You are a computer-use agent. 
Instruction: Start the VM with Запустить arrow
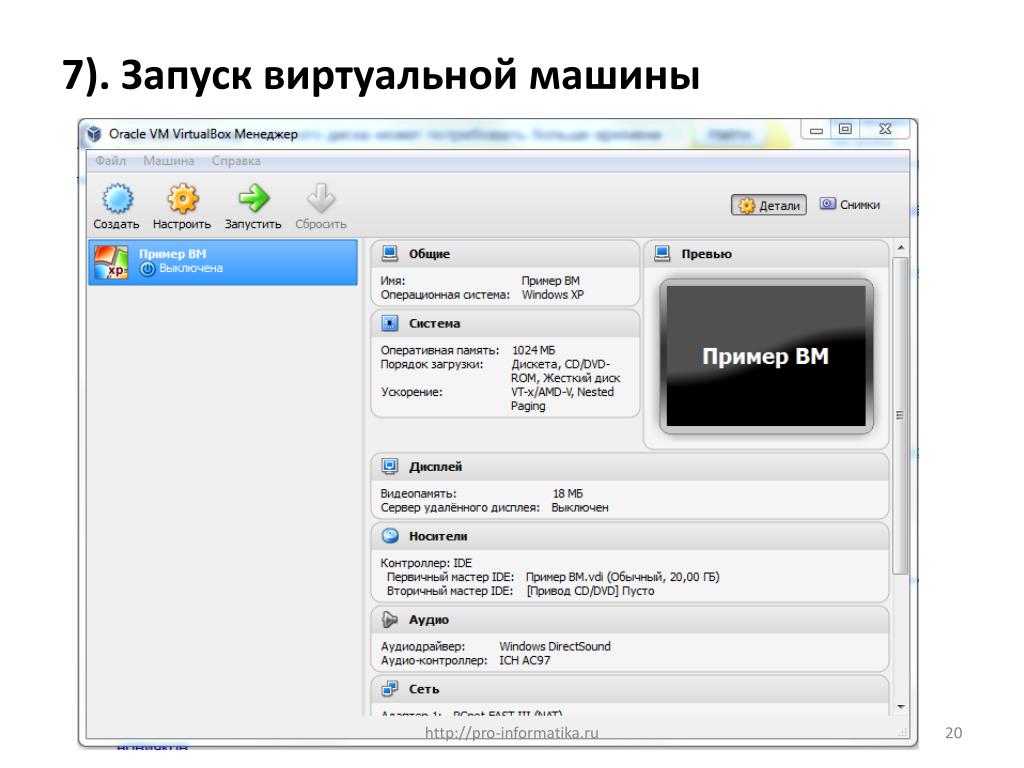point(253,199)
